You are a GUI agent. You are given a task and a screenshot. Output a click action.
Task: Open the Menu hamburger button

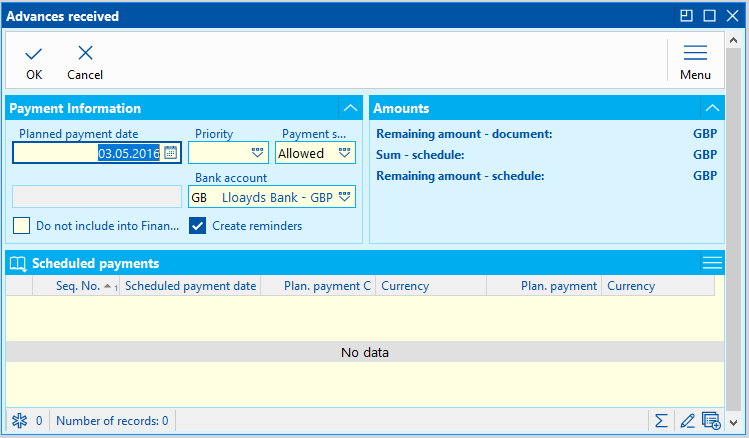[695, 63]
